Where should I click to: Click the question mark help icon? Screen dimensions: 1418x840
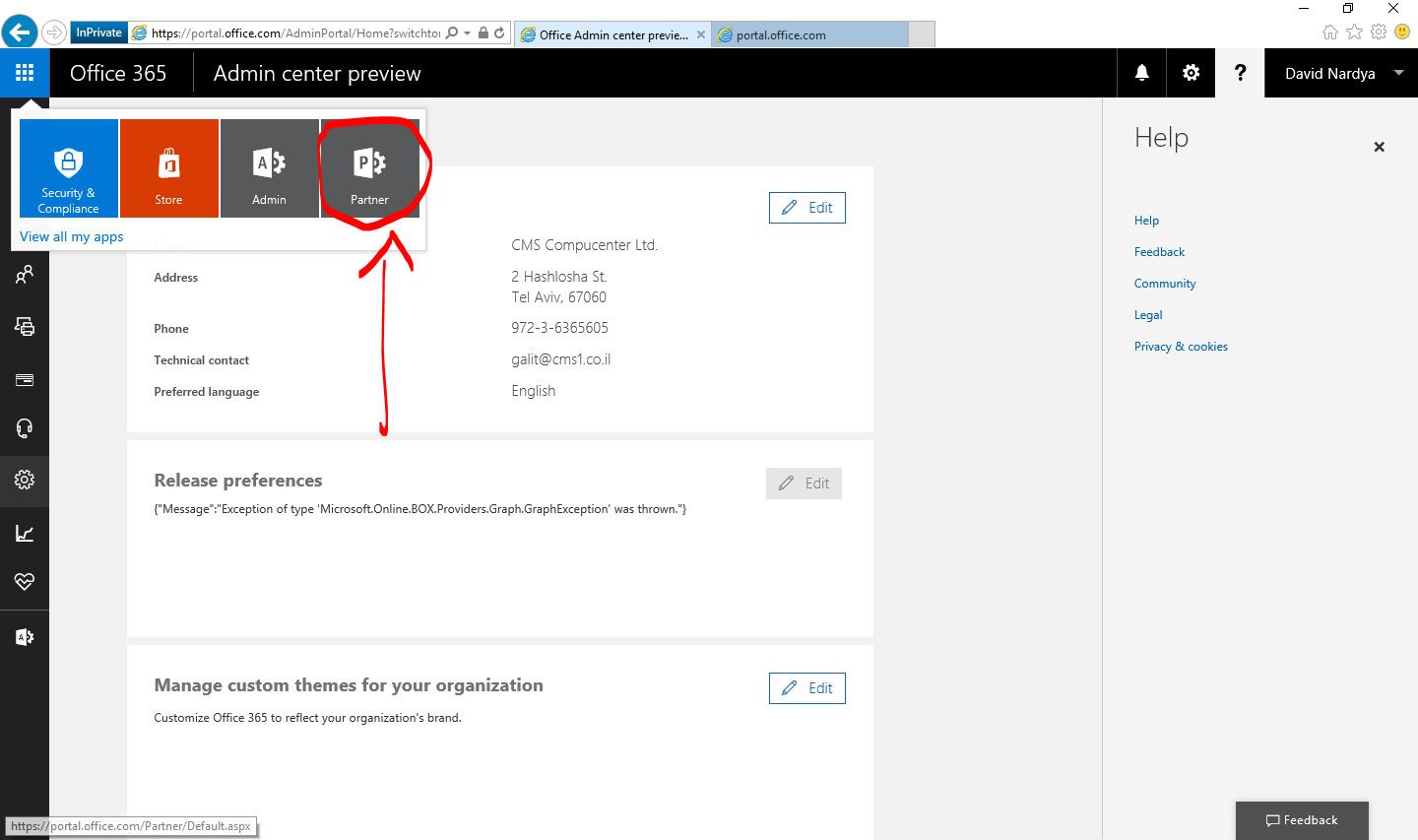click(1241, 73)
